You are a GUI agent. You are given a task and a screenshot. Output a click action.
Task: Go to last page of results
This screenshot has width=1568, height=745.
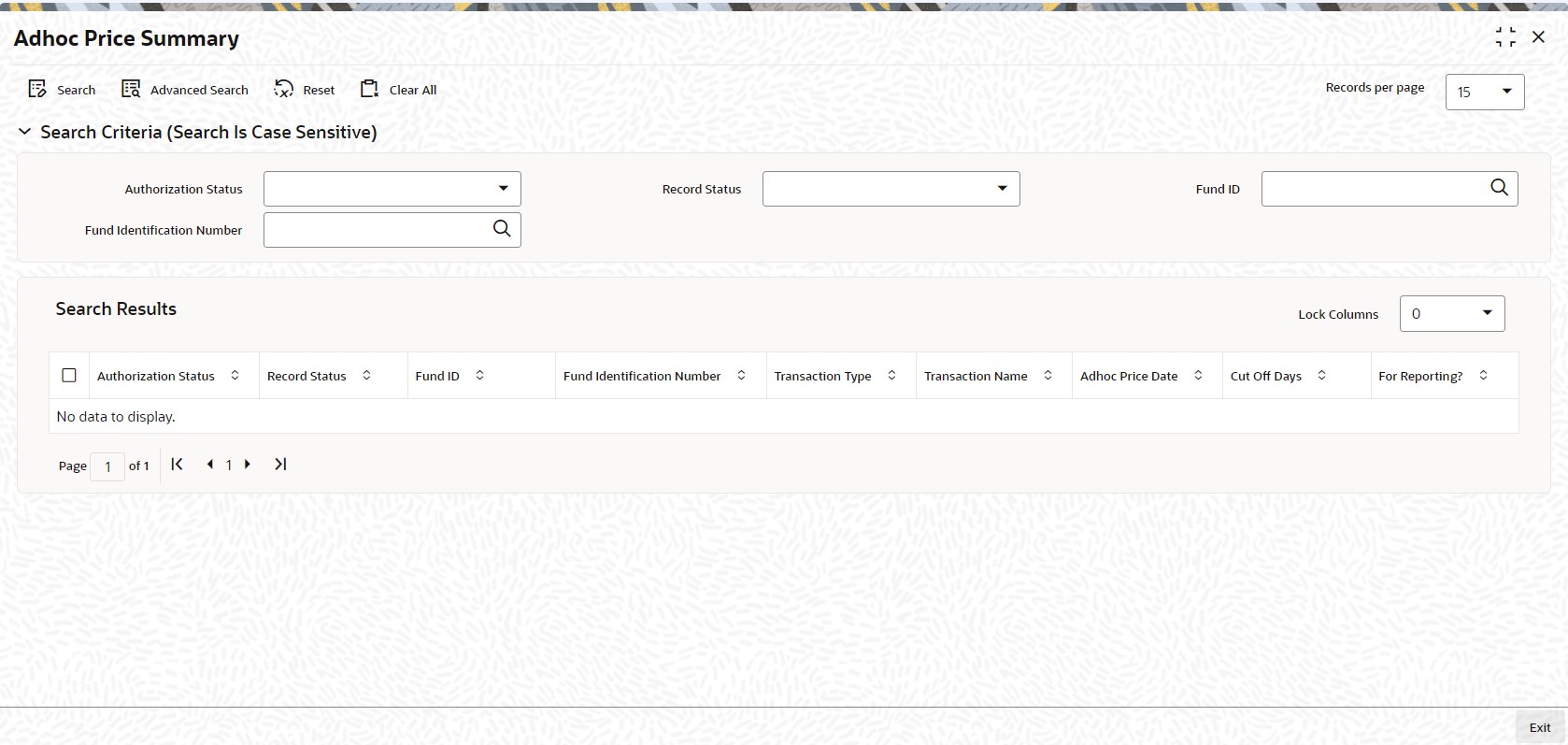[x=280, y=465]
